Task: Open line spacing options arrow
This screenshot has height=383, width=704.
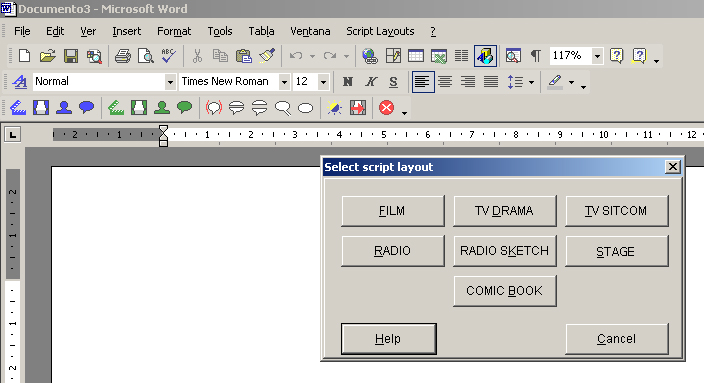Action: tap(531, 82)
